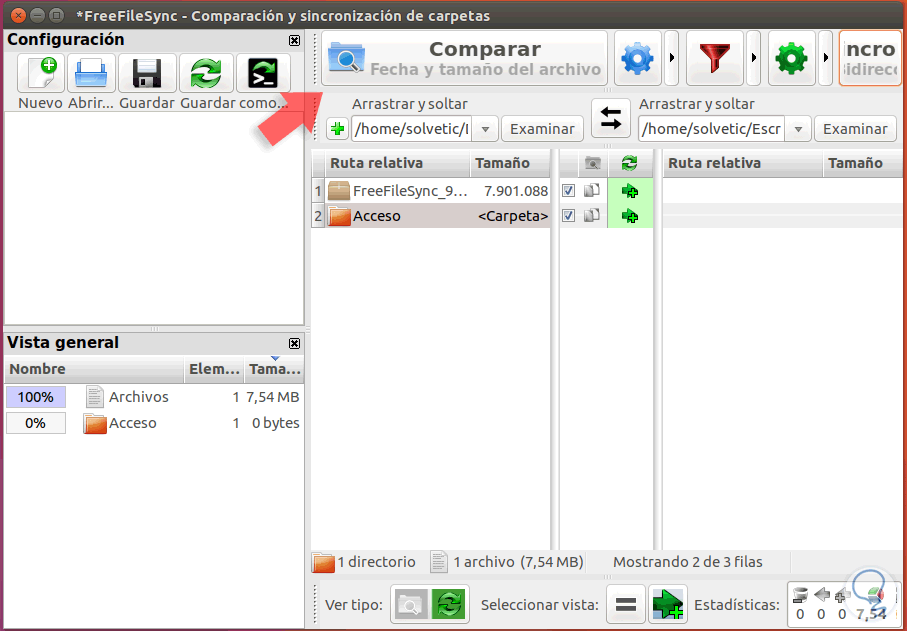Click the batch job terminal icon
This screenshot has height=631, width=907.
tap(263, 73)
